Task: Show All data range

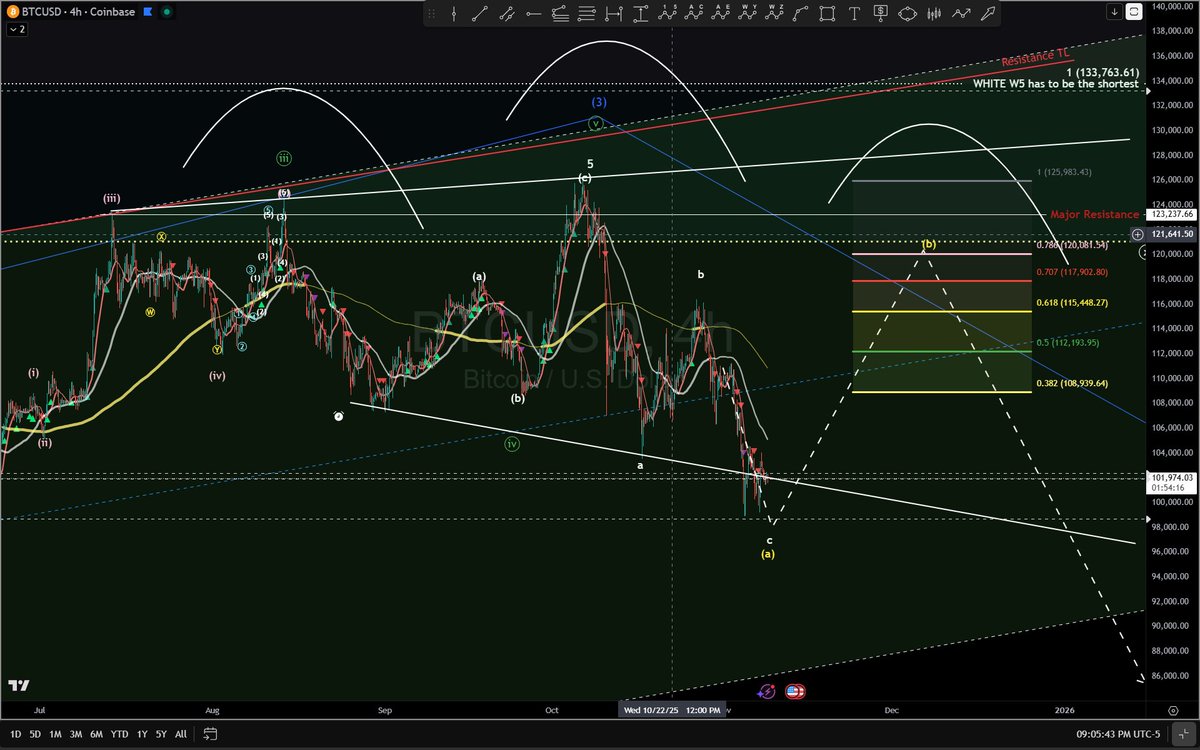Action: (180, 734)
